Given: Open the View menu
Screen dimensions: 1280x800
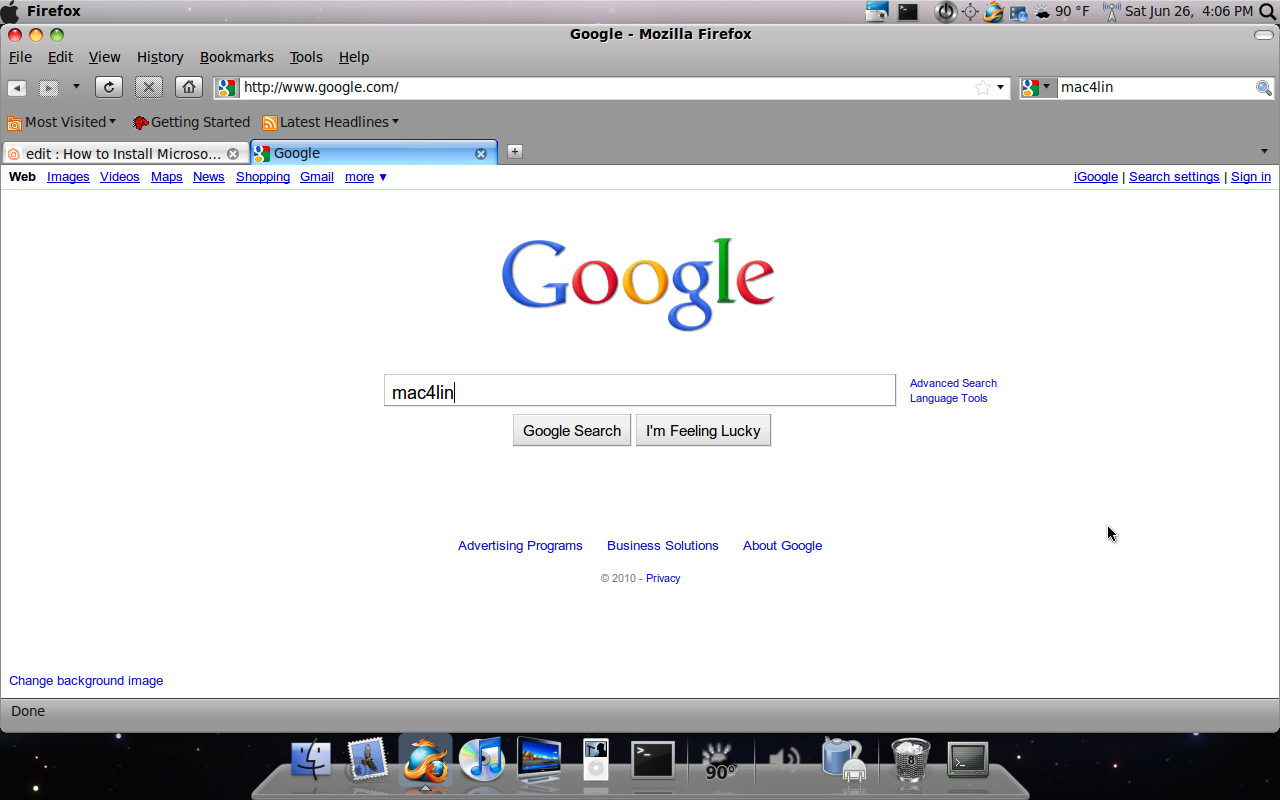Looking at the screenshot, I should pyautogui.click(x=104, y=57).
